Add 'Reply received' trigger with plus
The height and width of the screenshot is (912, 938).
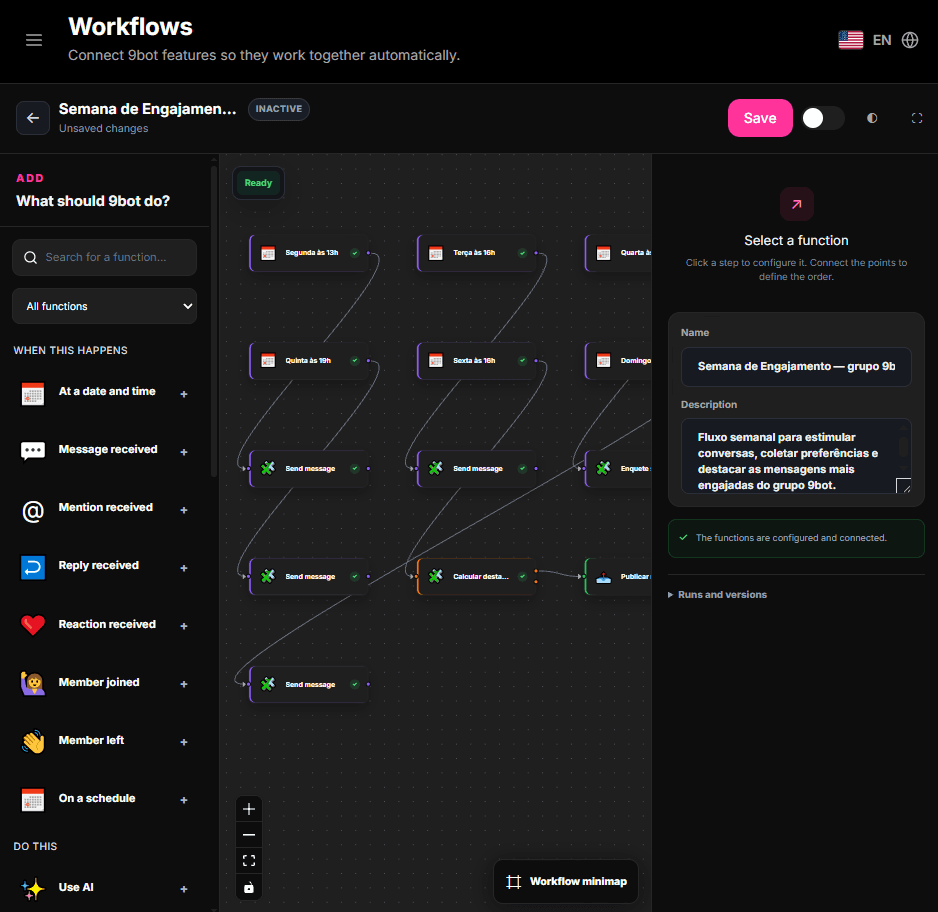pyautogui.click(x=184, y=568)
